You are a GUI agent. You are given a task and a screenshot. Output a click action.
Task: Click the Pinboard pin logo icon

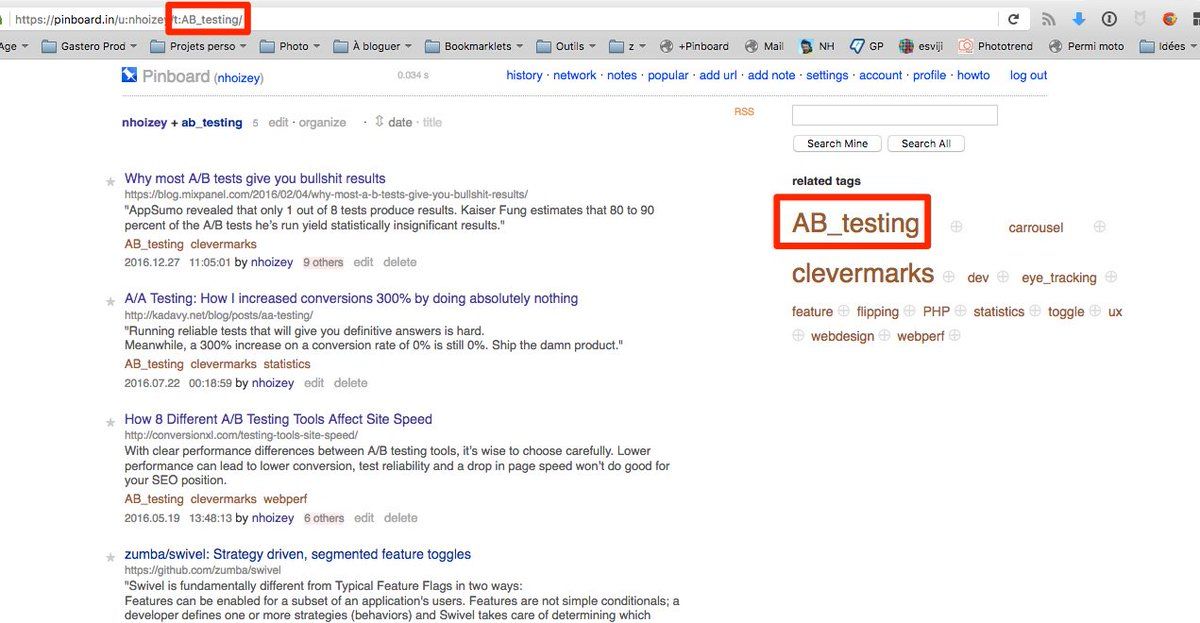(x=129, y=75)
